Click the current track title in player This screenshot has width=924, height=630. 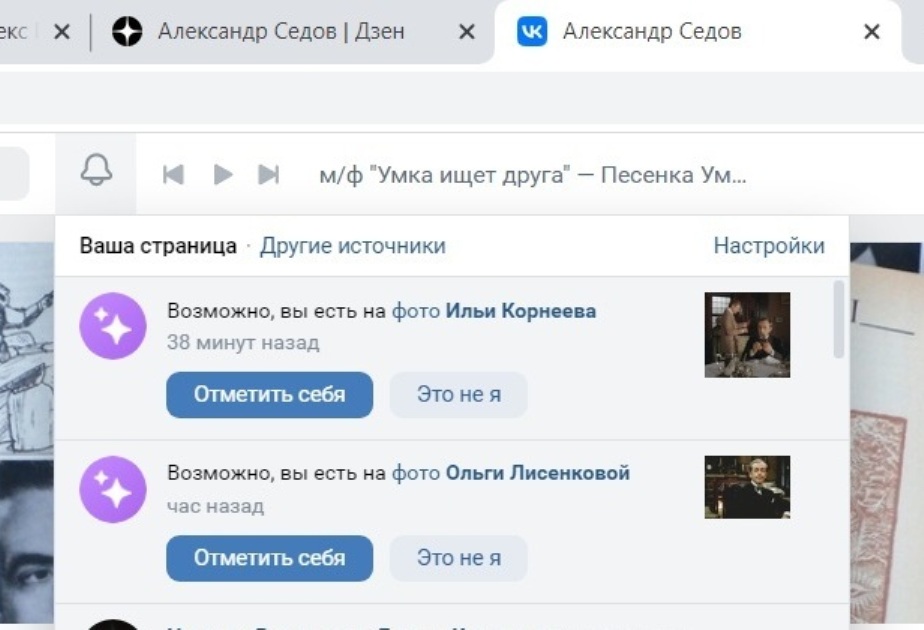click(x=533, y=175)
